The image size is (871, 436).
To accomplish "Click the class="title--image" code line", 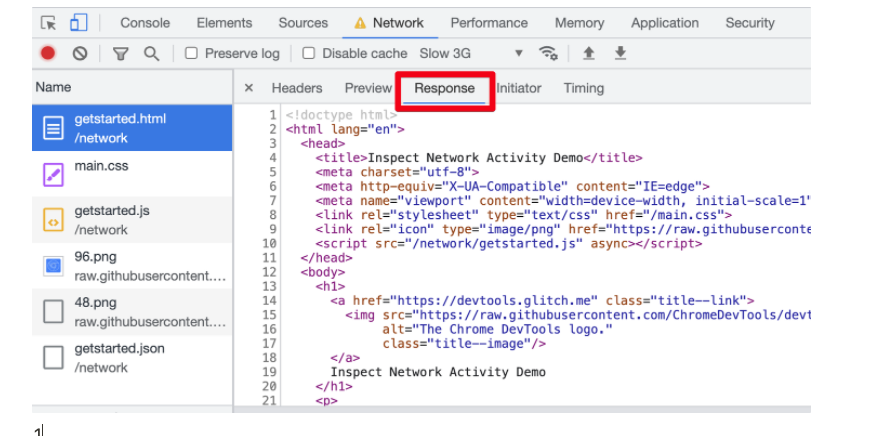I will click(x=464, y=344).
